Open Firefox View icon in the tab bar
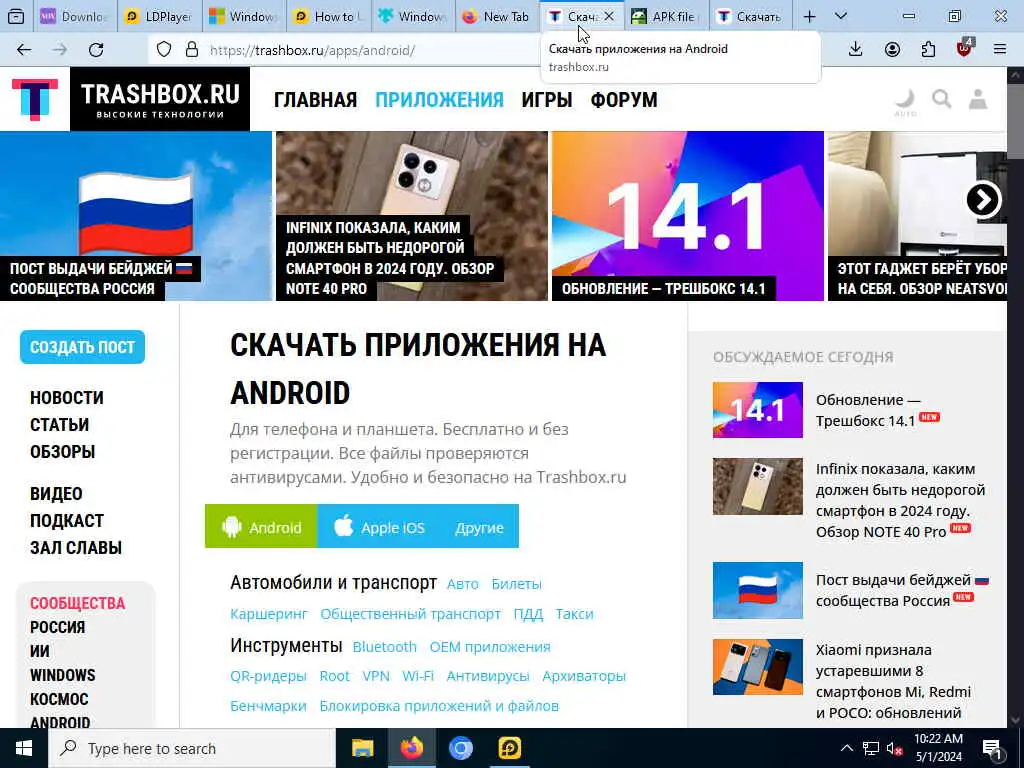The width and height of the screenshot is (1024, 768). (16, 16)
